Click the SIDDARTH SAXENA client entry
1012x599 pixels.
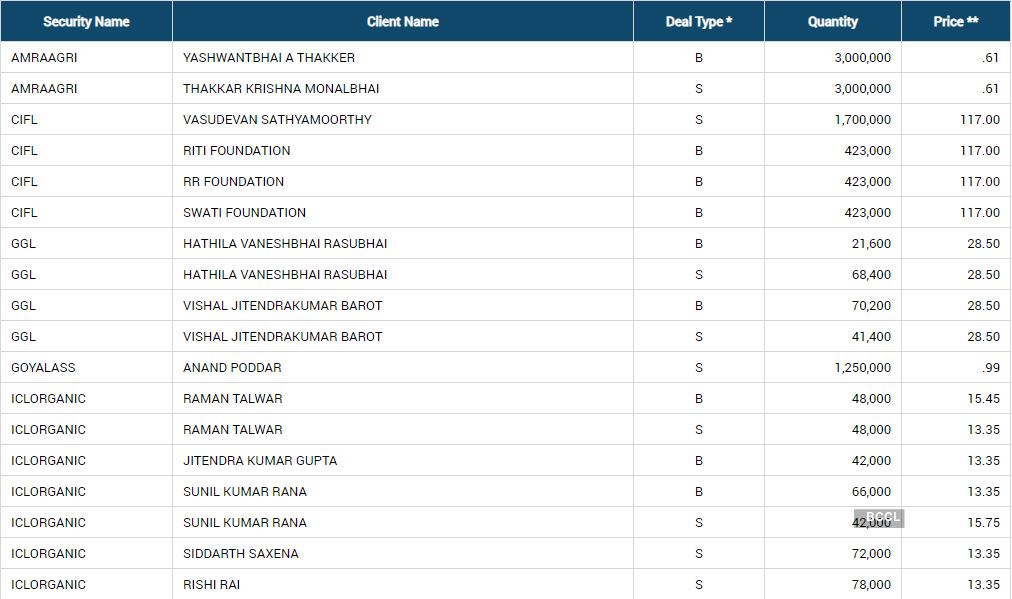pos(241,554)
